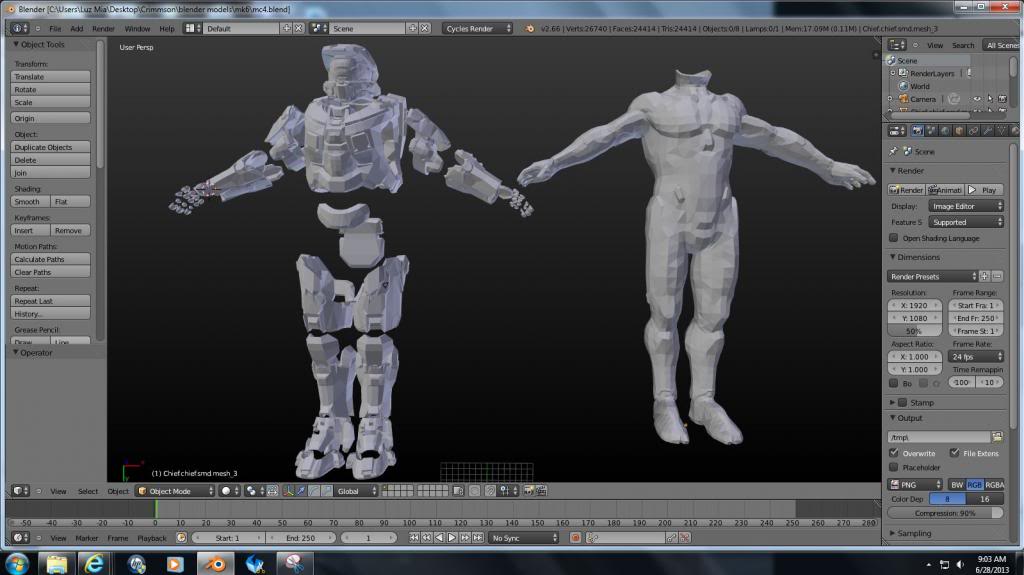This screenshot has width=1024, height=575.
Task: Set shading to Smooth
Action: [x=30, y=201]
